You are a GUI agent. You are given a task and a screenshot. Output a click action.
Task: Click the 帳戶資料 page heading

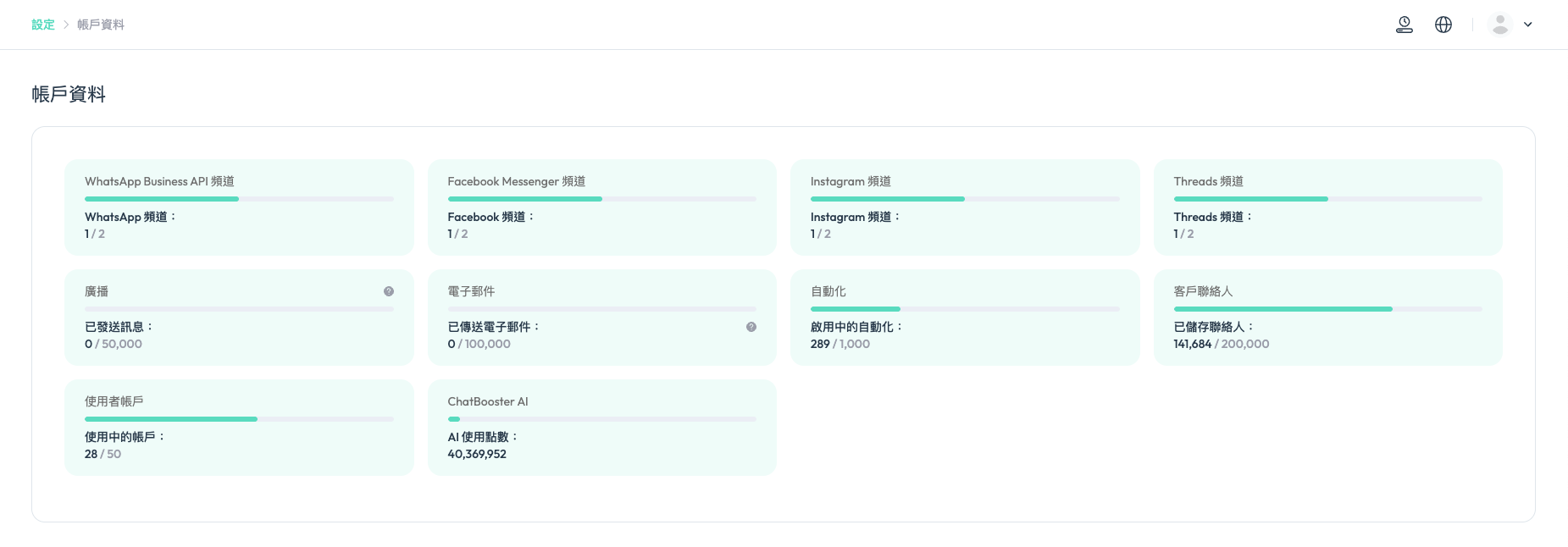(x=69, y=94)
